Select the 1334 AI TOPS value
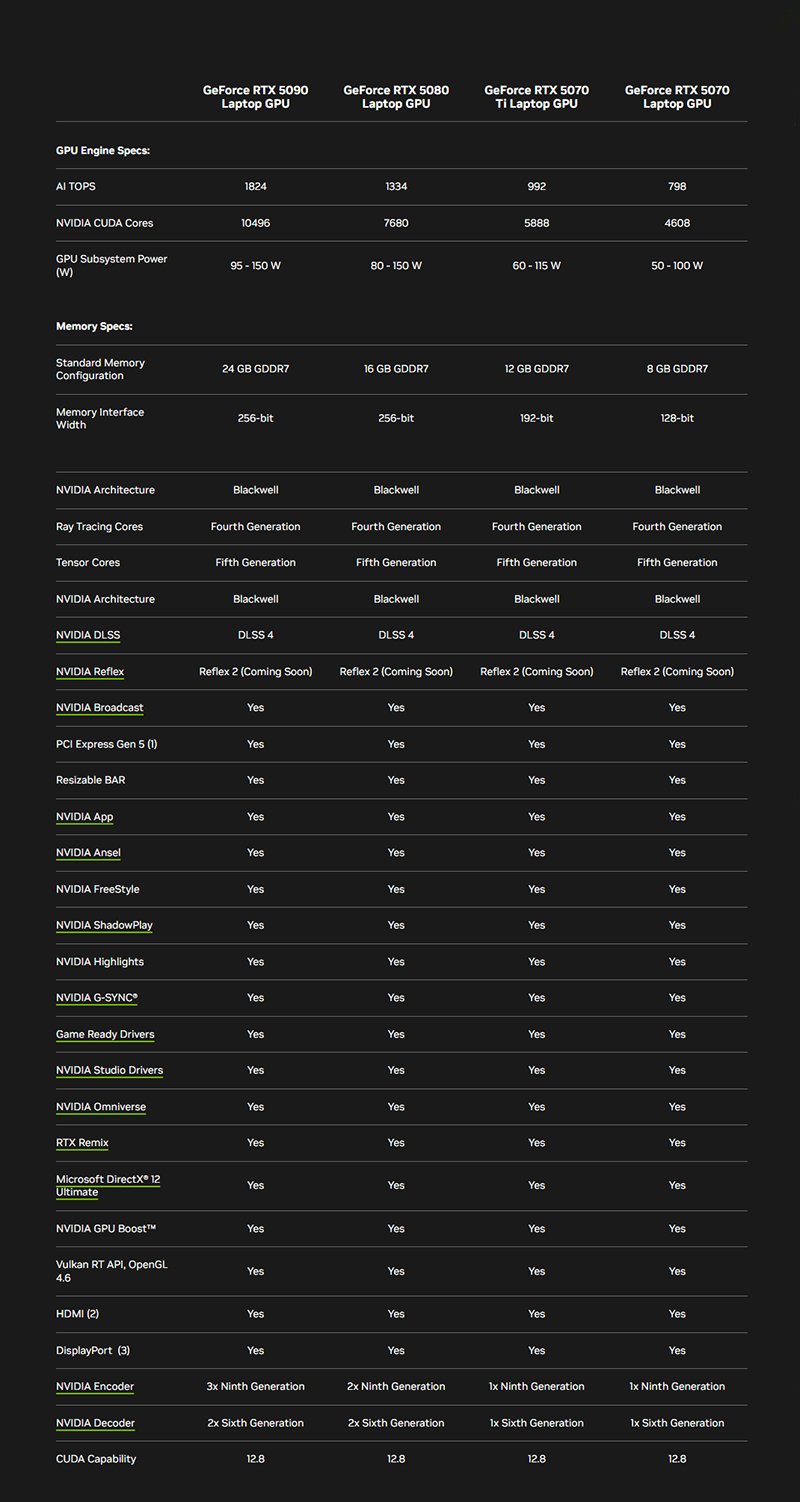 pyautogui.click(x=396, y=186)
